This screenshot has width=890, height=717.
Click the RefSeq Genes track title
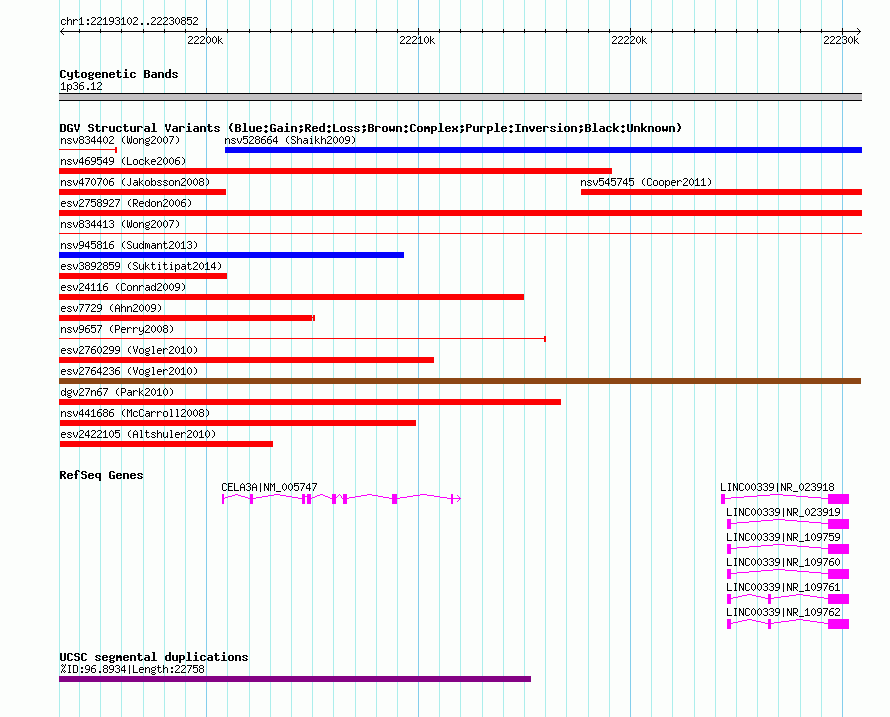click(101, 475)
